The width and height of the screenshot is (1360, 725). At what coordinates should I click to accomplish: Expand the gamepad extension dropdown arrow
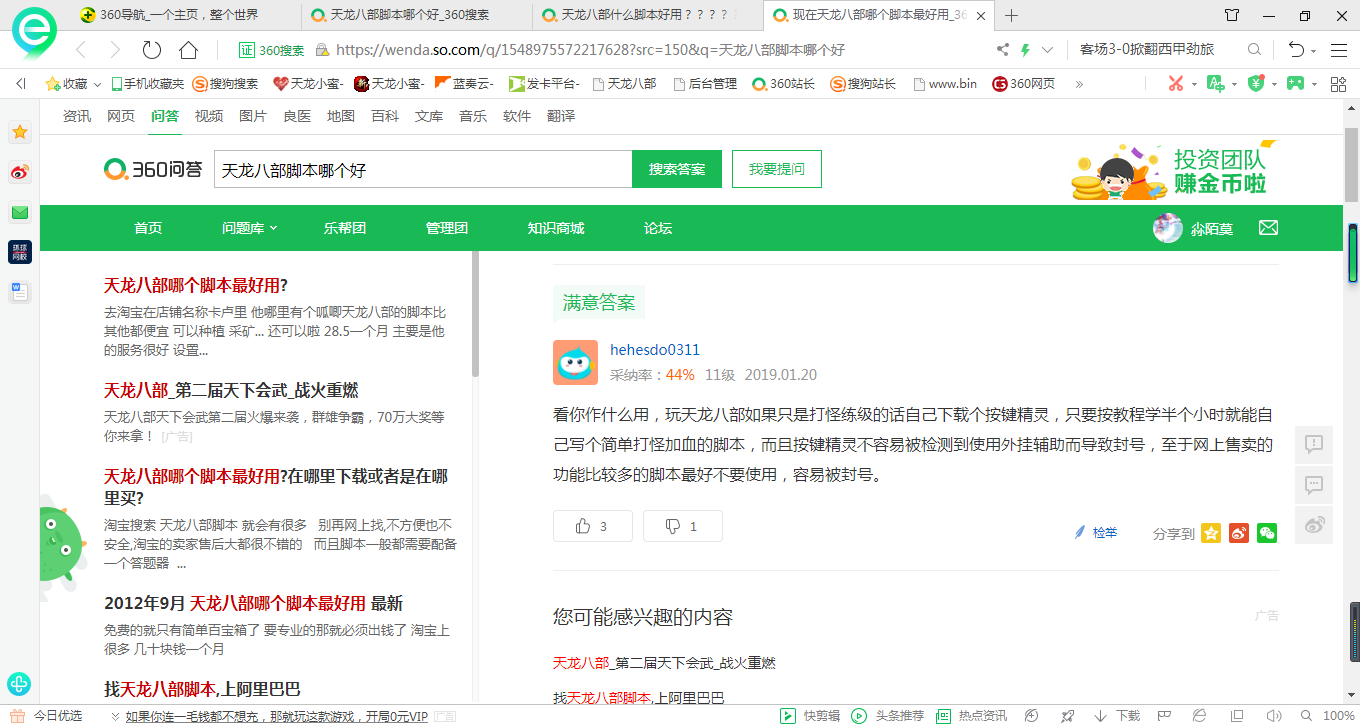tap(1314, 85)
